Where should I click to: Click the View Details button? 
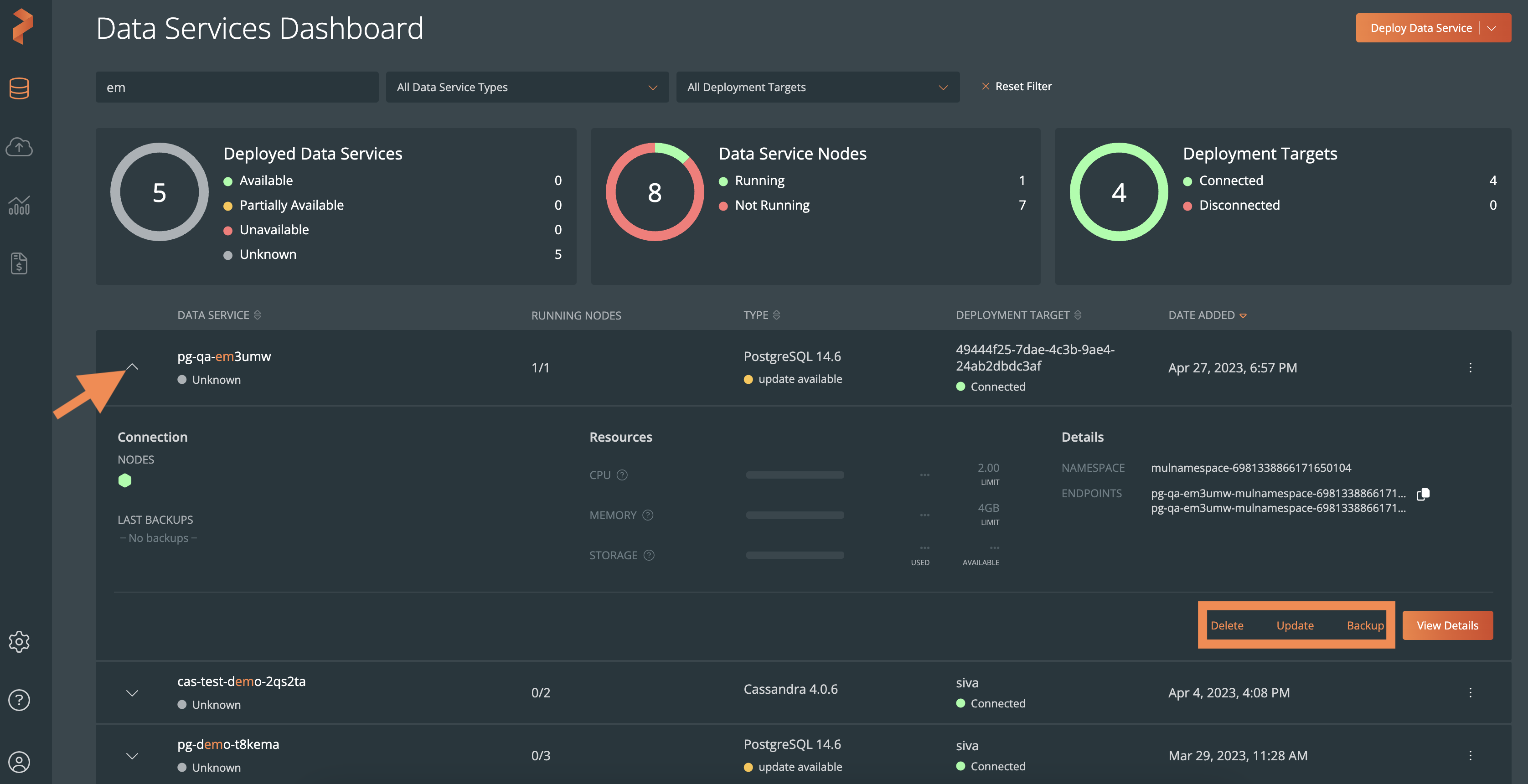(x=1447, y=626)
